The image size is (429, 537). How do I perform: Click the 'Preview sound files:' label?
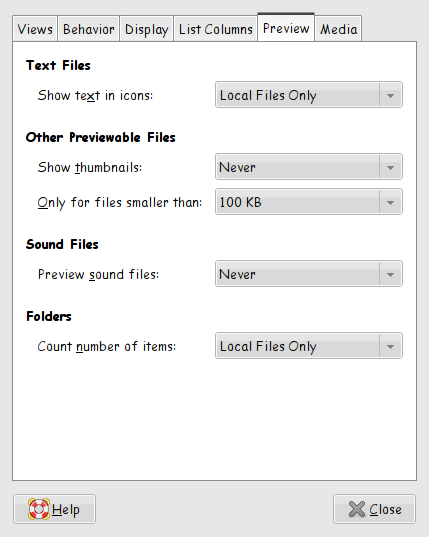coord(98,274)
